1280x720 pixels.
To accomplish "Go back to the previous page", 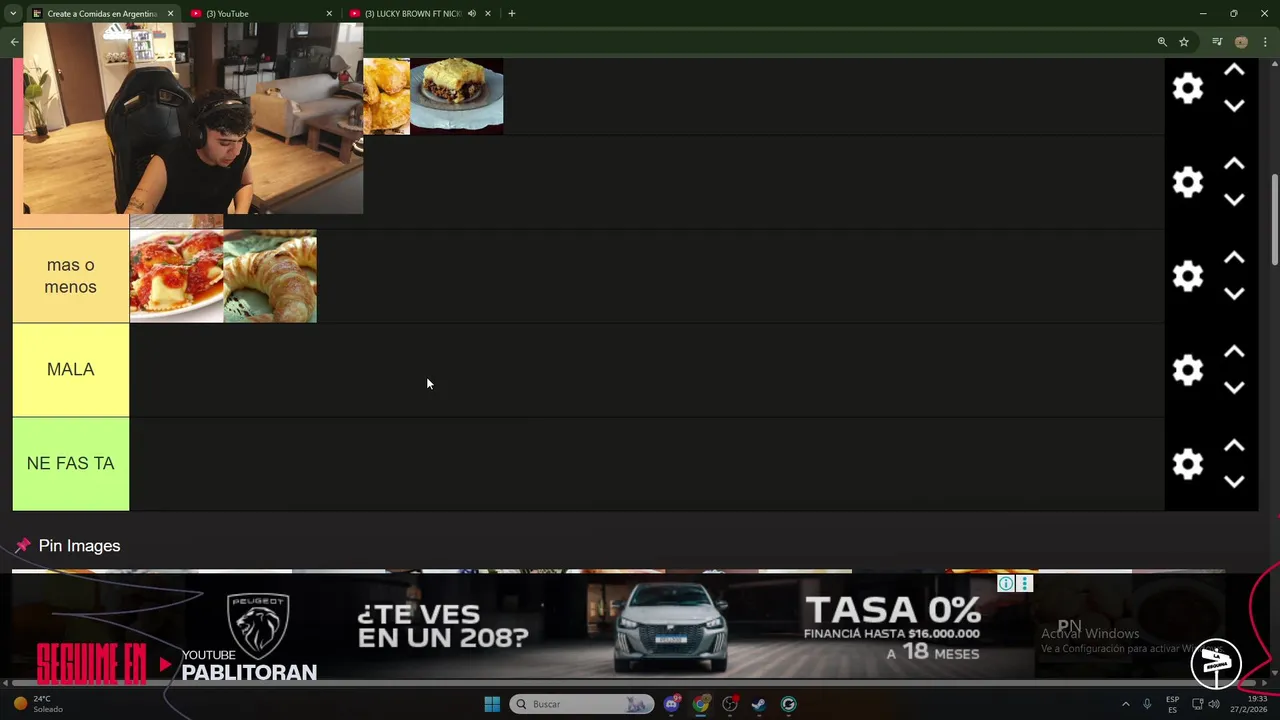I will coord(14,42).
